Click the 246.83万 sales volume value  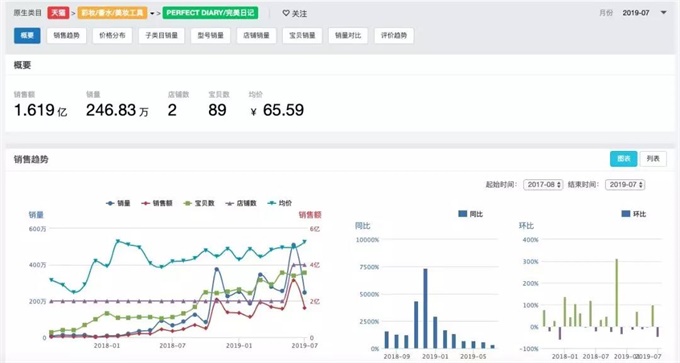coord(117,110)
